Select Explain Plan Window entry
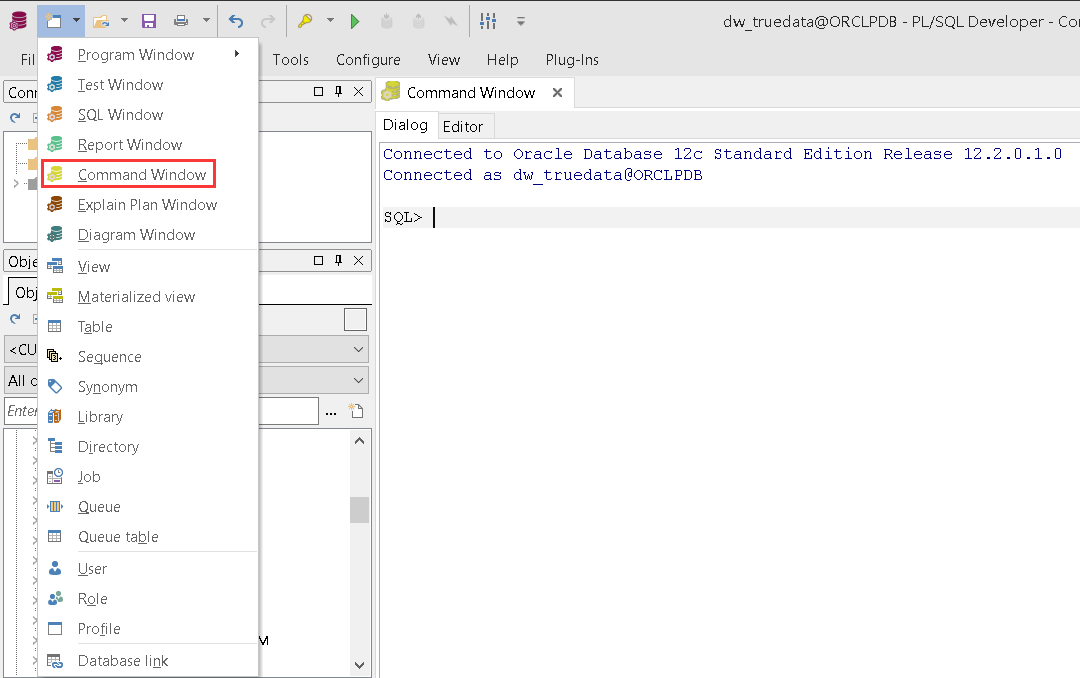The image size is (1080, 678). click(148, 205)
